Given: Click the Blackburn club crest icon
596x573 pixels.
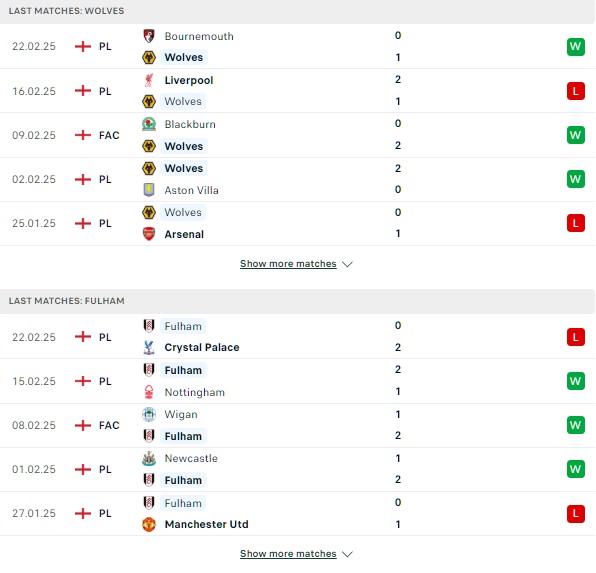Looking at the screenshot, I should pos(149,124).
